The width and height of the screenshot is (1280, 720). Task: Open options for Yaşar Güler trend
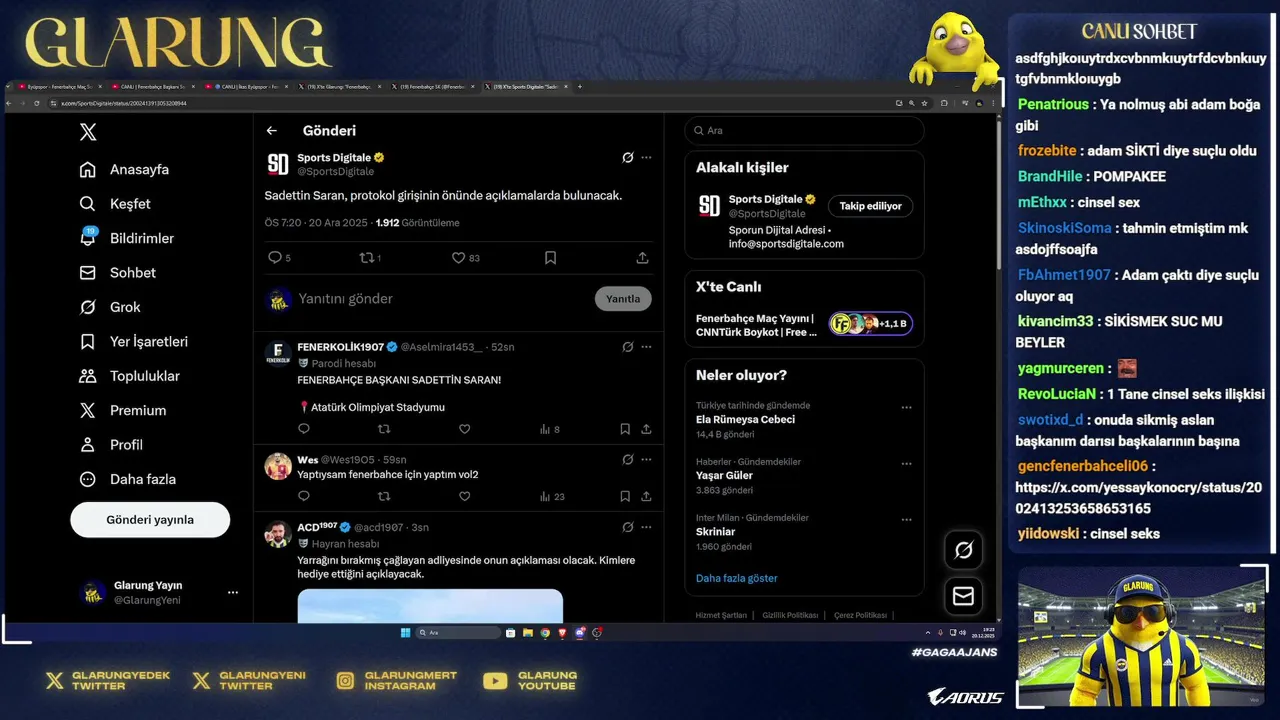906,463
